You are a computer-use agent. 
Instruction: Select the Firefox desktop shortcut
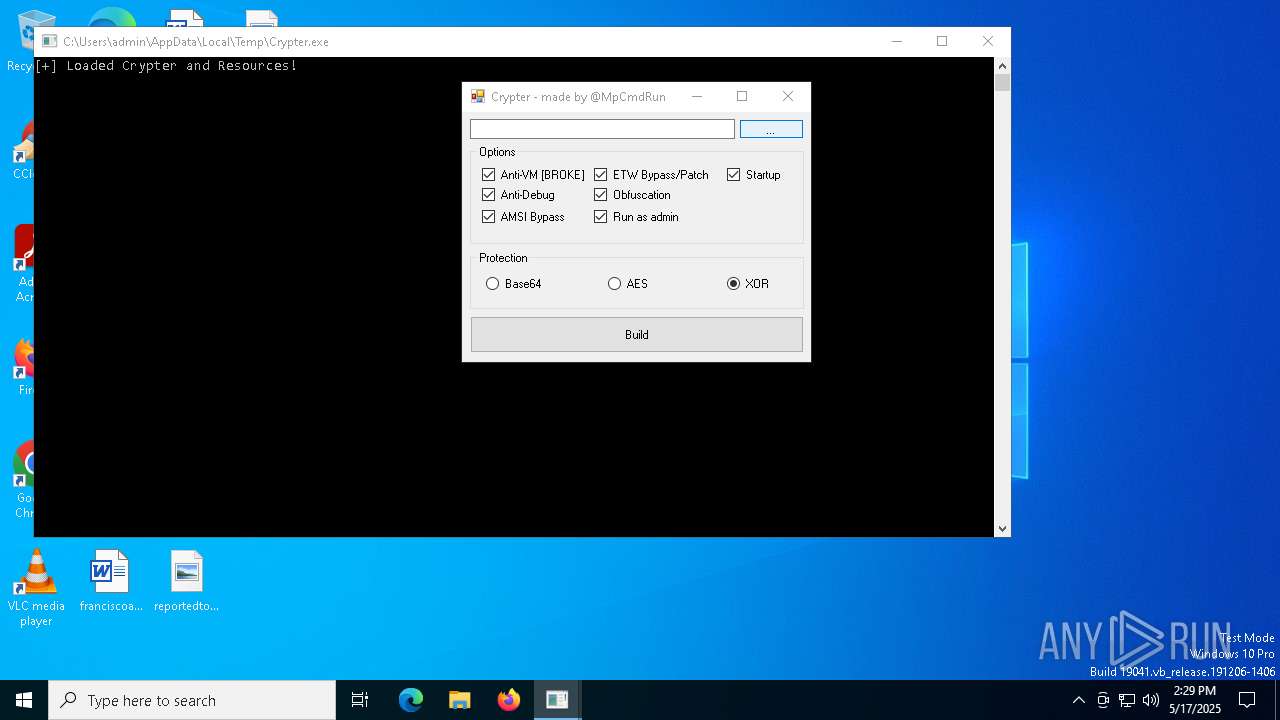tap(23, 366)
